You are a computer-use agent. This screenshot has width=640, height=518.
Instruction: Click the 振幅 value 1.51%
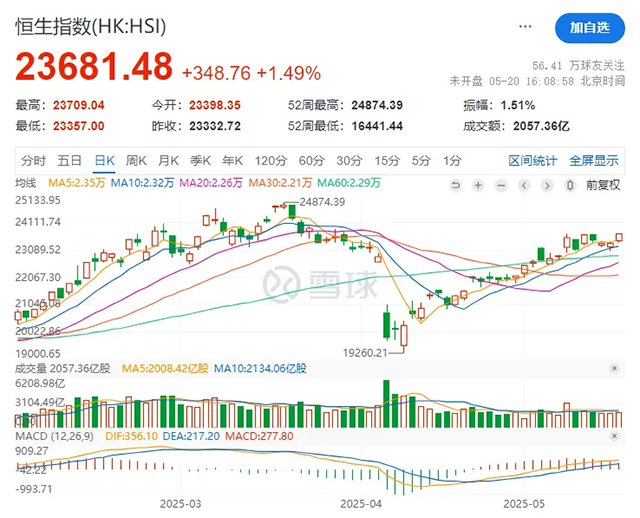tap(518, 105)
